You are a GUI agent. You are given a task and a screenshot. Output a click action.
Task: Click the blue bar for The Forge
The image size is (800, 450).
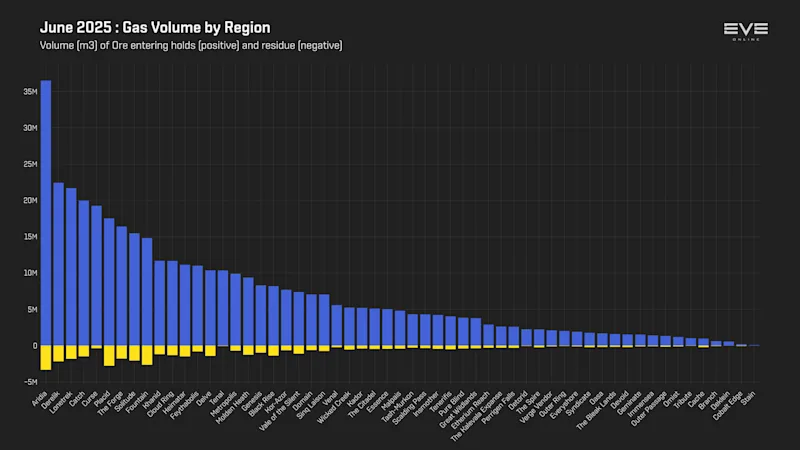pyautogui.click(x=121, y=286)
